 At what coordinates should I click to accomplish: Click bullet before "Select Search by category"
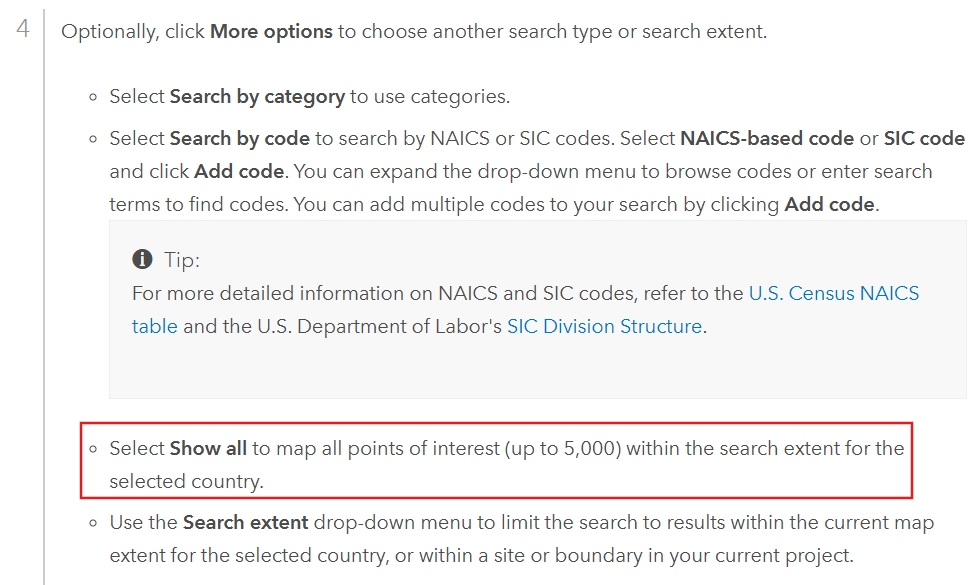tap(93, 98)
